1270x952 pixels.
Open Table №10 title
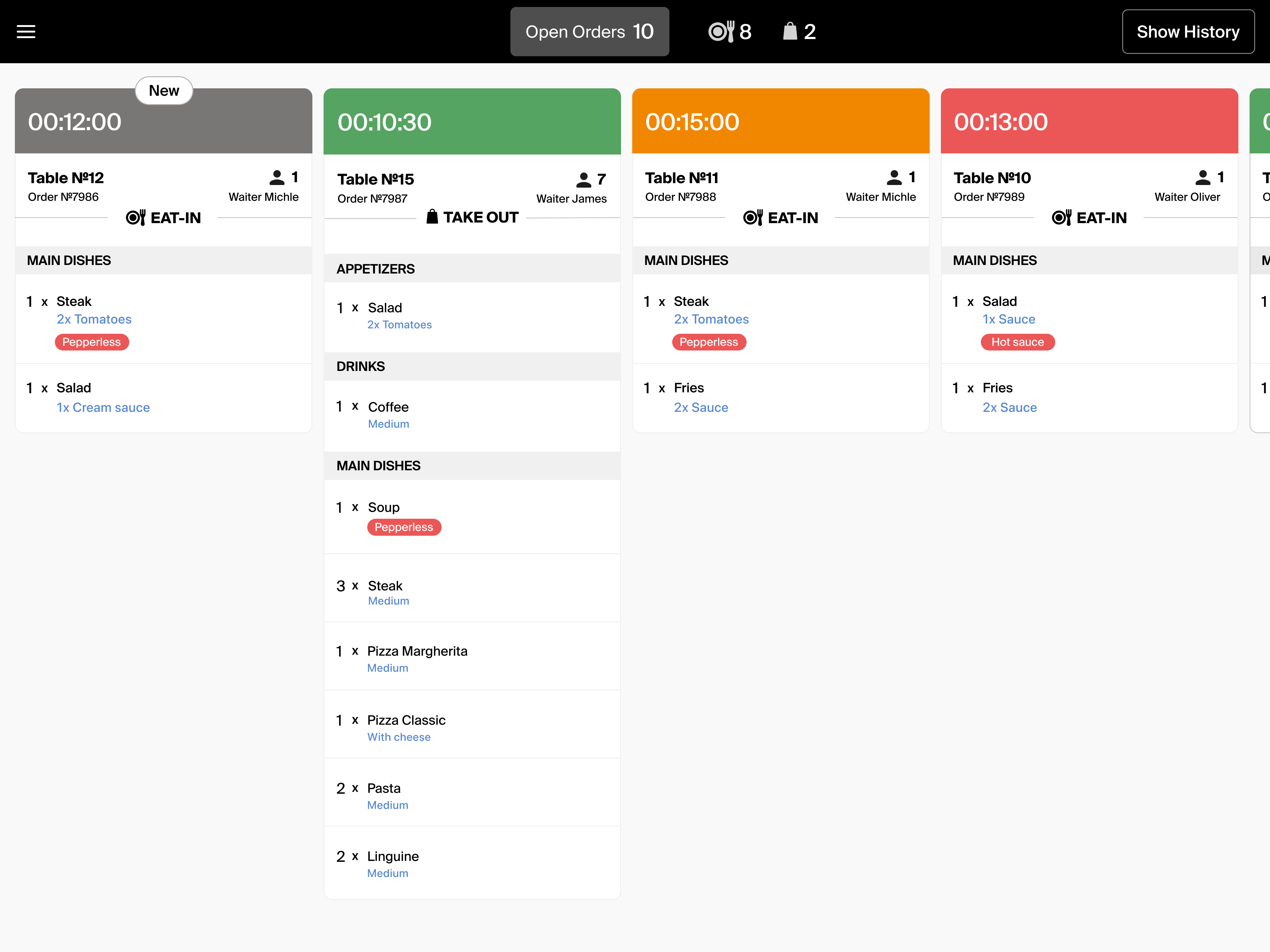(x=992, y=178)
